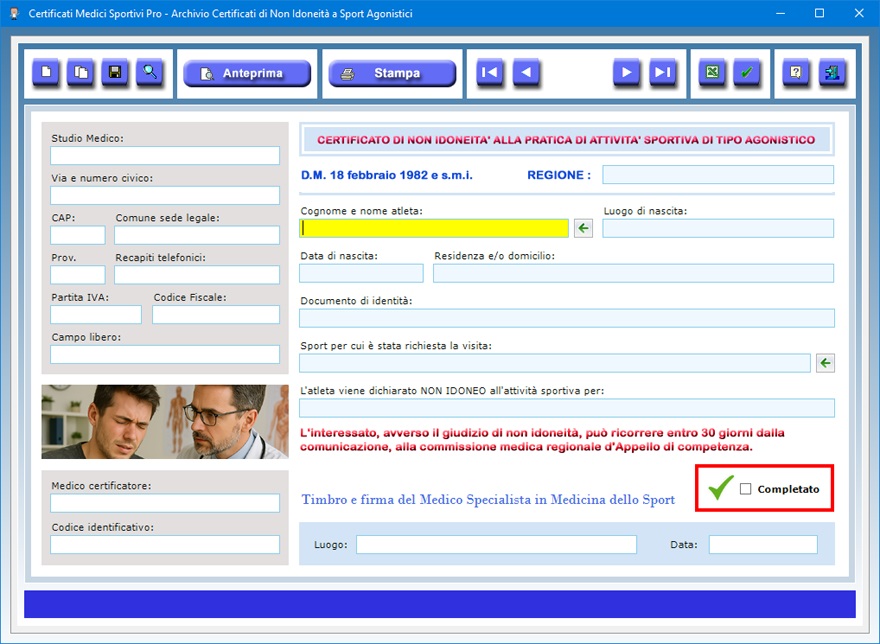
Task: Go to the next record
Action: (x=627, y=73)
